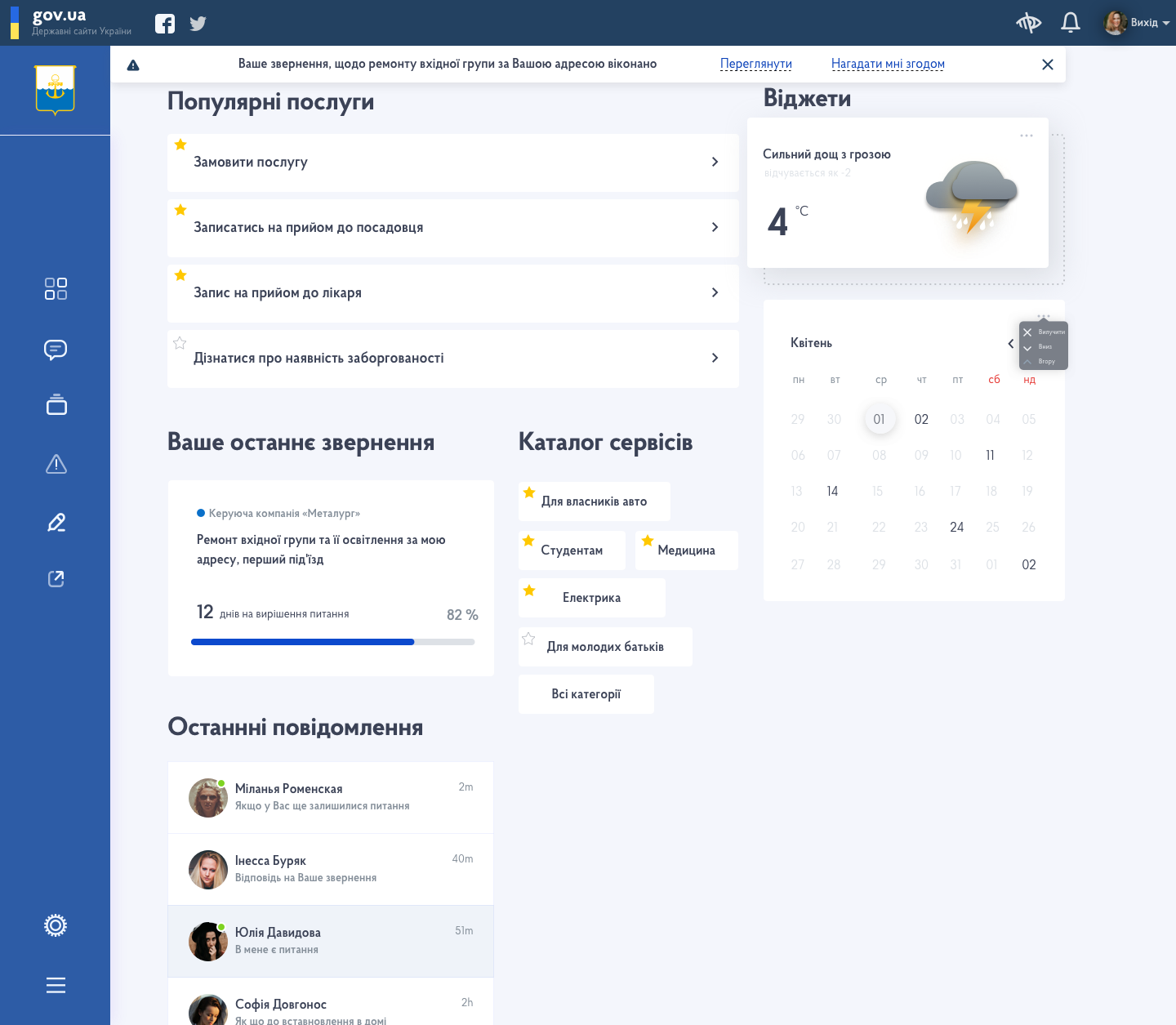Open Всі категорії button
Image resolution: width=1176 pixels, height=1025 pixels.
(x=586, y=694)
